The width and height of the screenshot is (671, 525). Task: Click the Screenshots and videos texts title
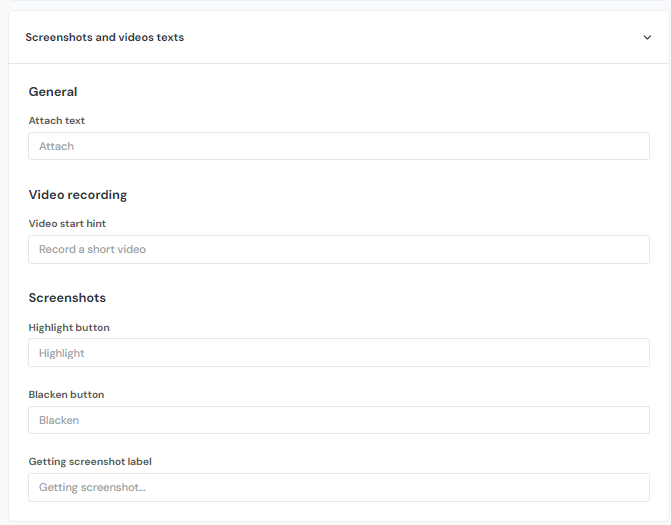coord(104,37)
